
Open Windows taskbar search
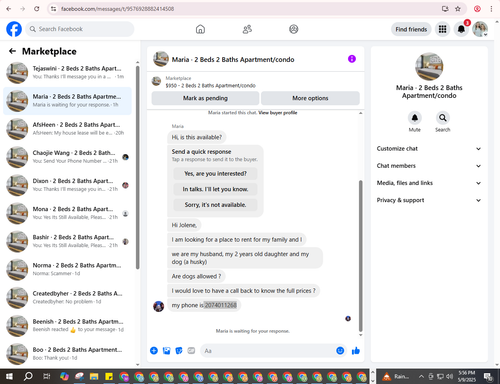click(x=28, y=377)
